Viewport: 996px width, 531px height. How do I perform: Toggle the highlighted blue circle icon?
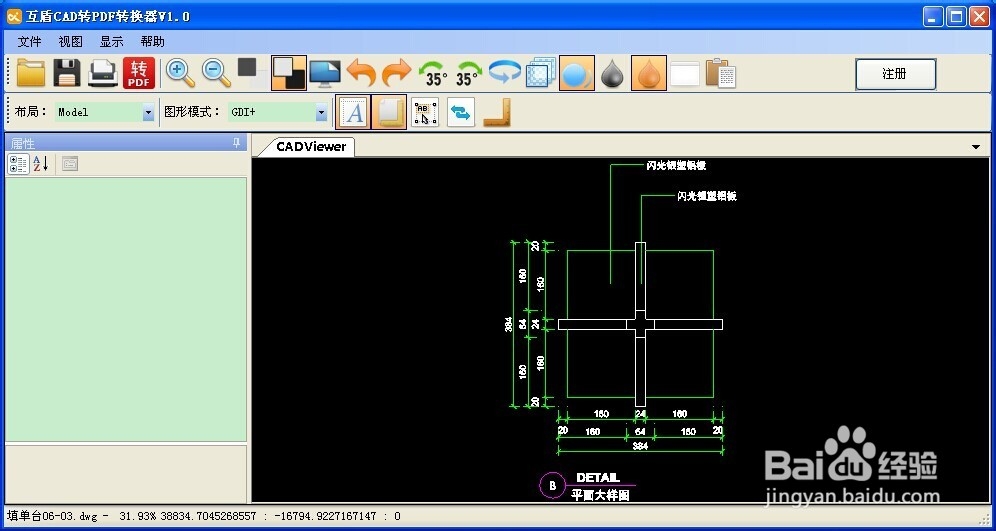point(577,73)
